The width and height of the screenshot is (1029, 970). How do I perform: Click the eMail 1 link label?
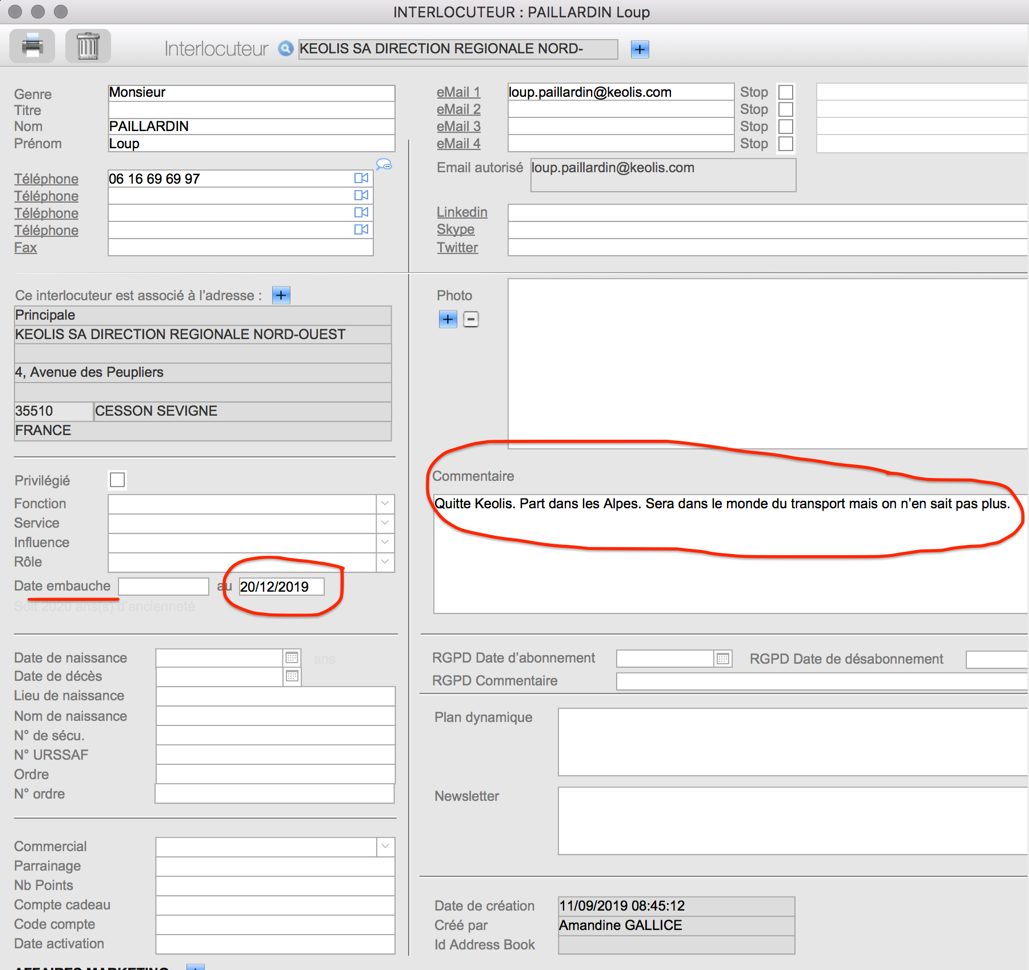coord(458,92)
